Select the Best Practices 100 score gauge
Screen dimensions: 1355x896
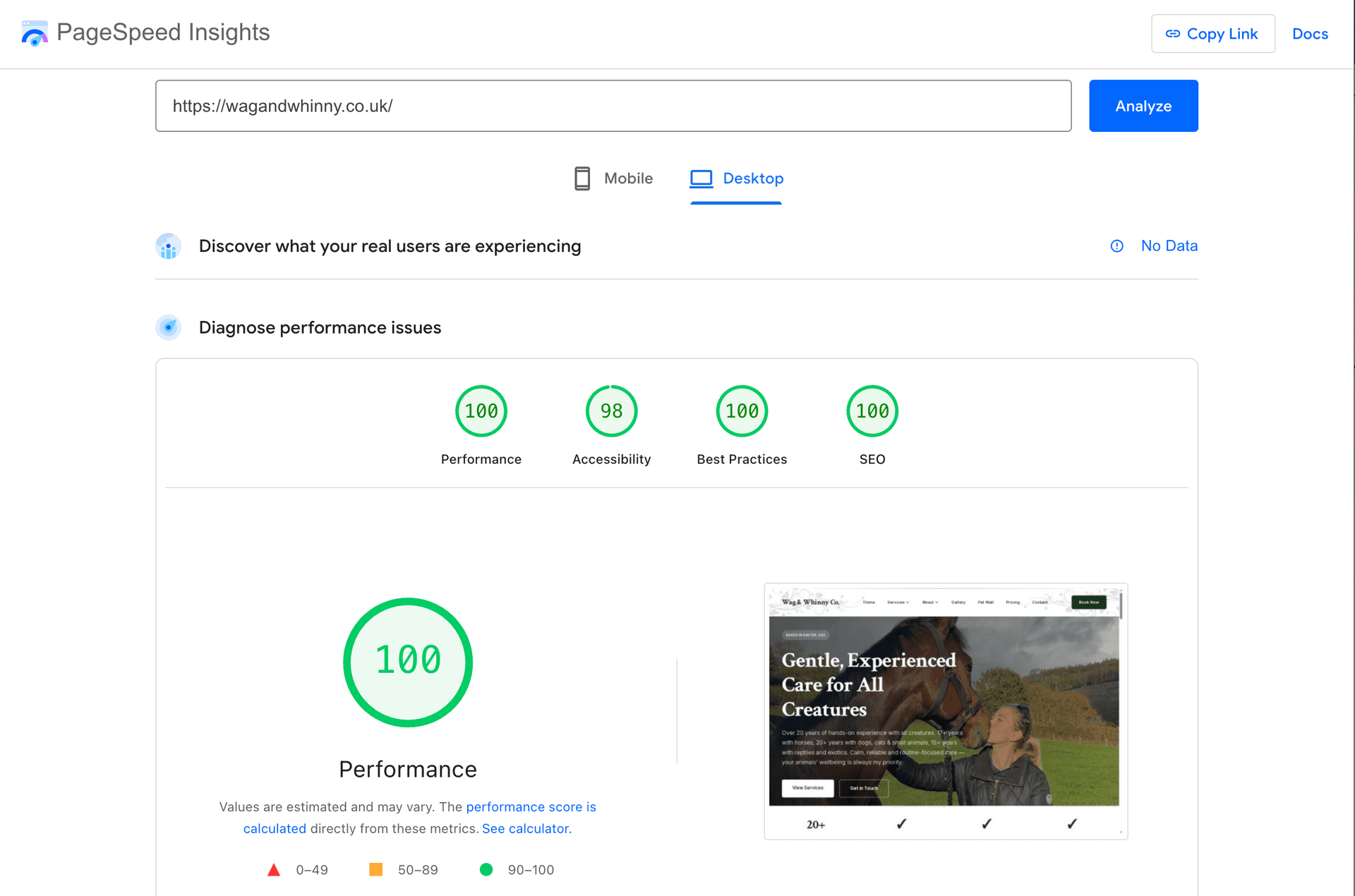point(742,411)
